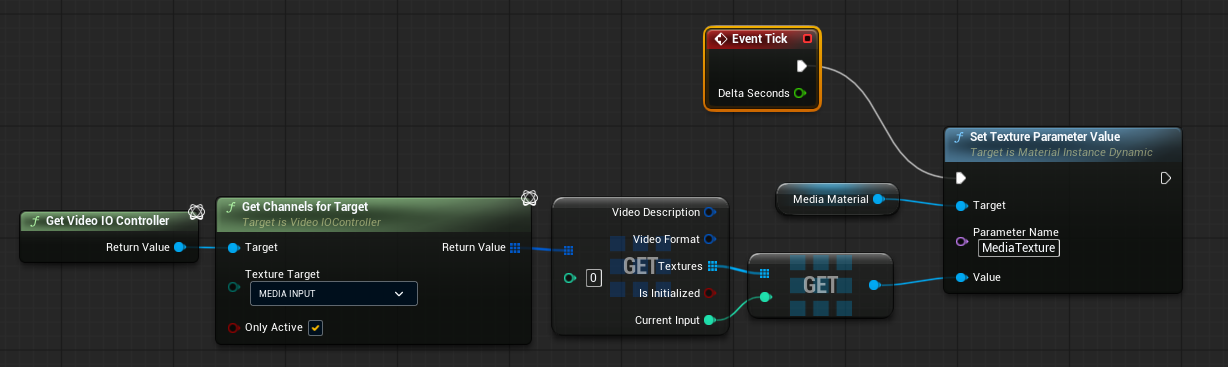This screenshot has width=1228, height=367.
Task: Click the Video Description output pin
Action: (710, 212)
